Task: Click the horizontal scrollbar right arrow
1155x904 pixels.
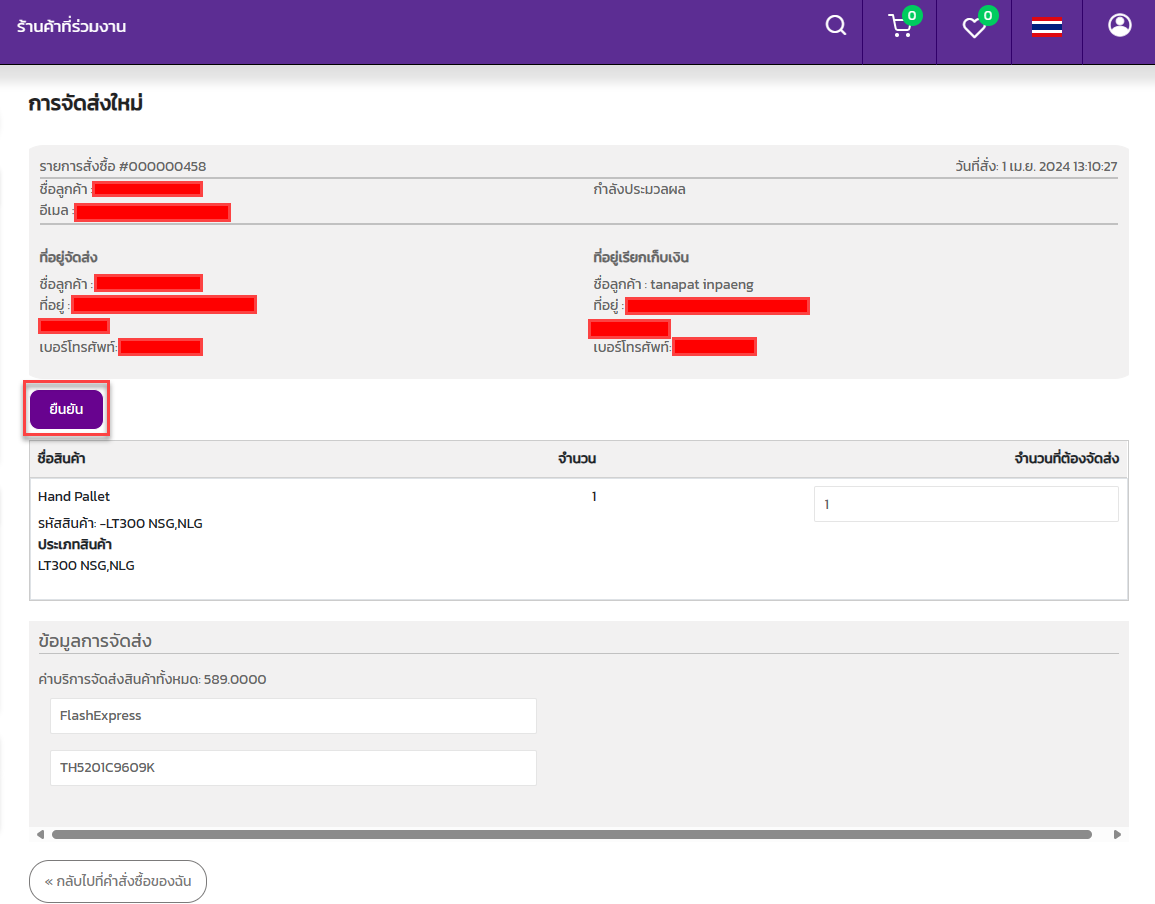Action: click(x=1117, y=834)
